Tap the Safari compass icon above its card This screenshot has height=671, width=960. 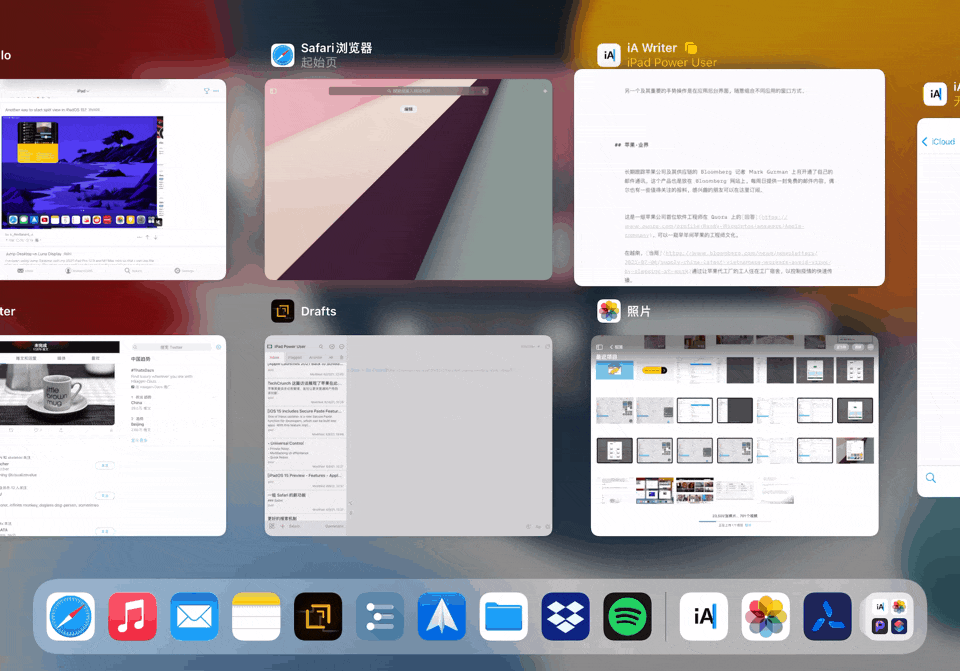(x=283, y=55)
